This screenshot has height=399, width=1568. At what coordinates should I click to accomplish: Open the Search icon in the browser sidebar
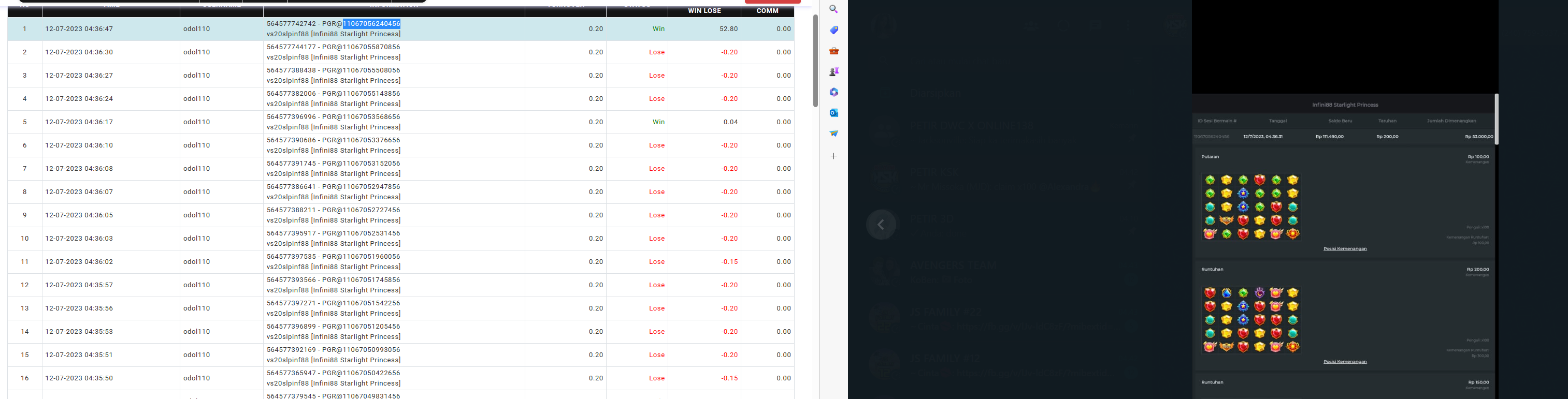(834, 9)
